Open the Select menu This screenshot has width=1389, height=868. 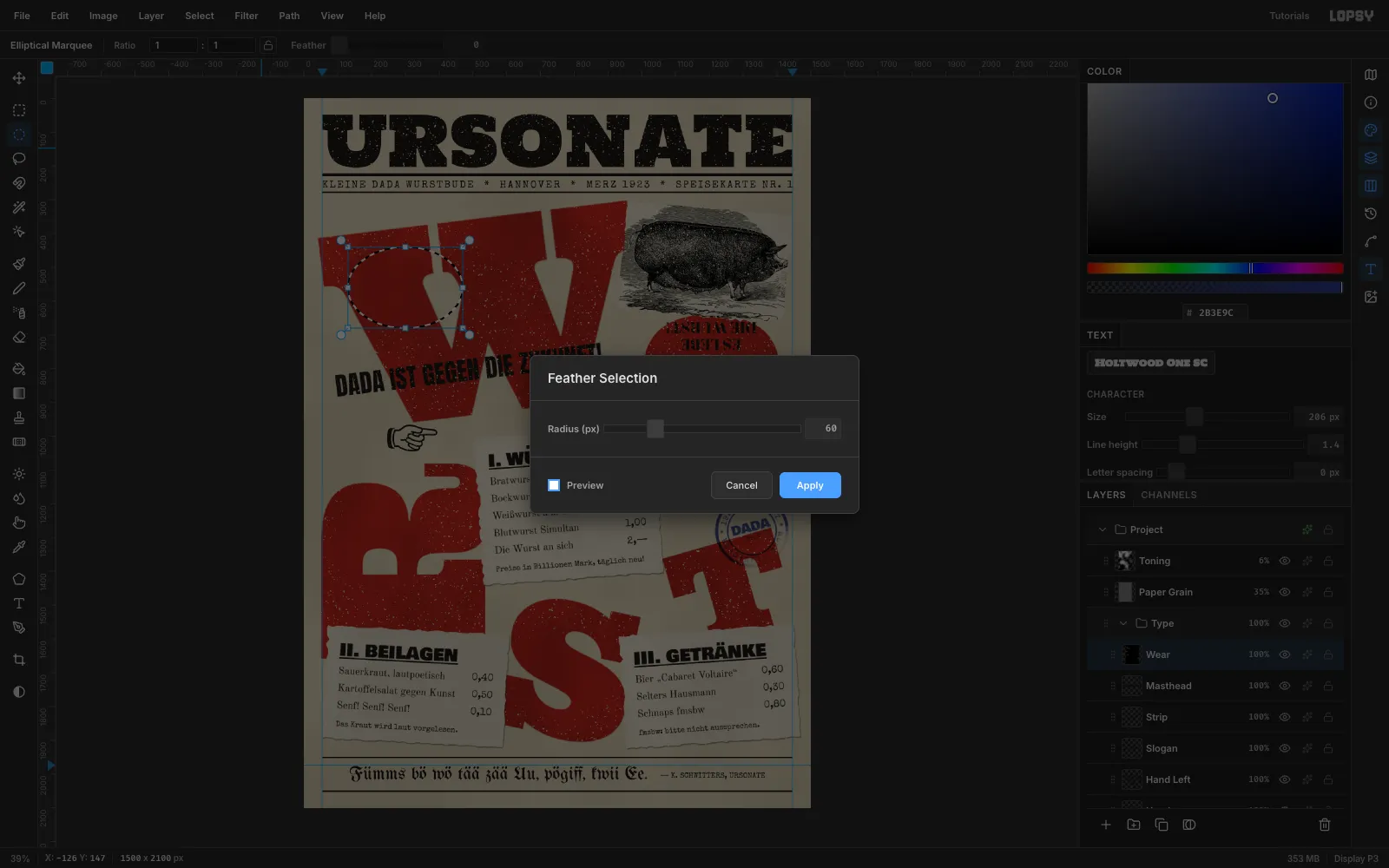coord(200,16)
